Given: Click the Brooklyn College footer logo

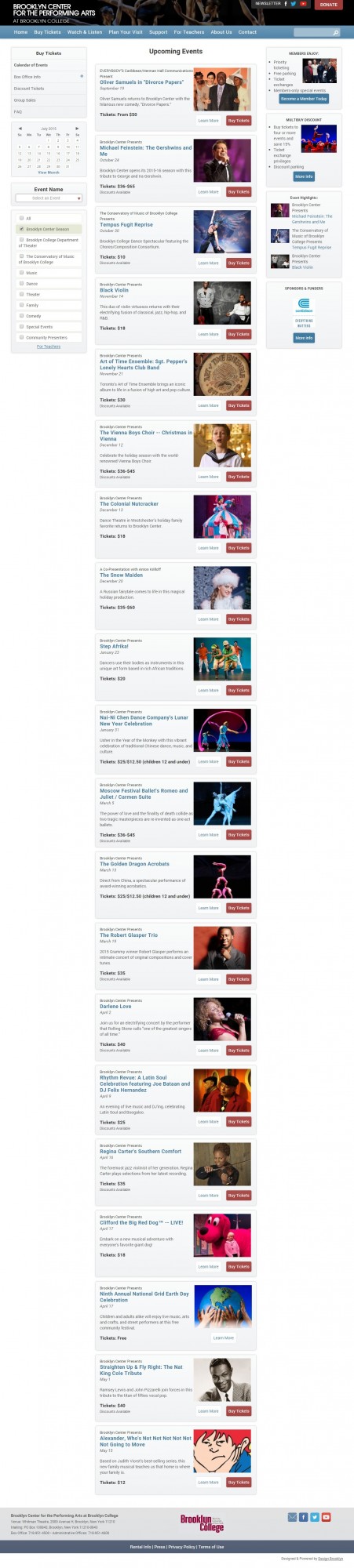Looking at the screenshot, I should pos(202,1523).
